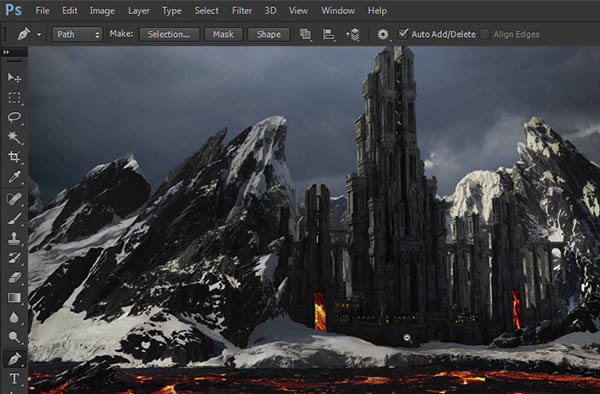Select the Horizontal Type tool

pyautogui.click(x=15, y=379)
